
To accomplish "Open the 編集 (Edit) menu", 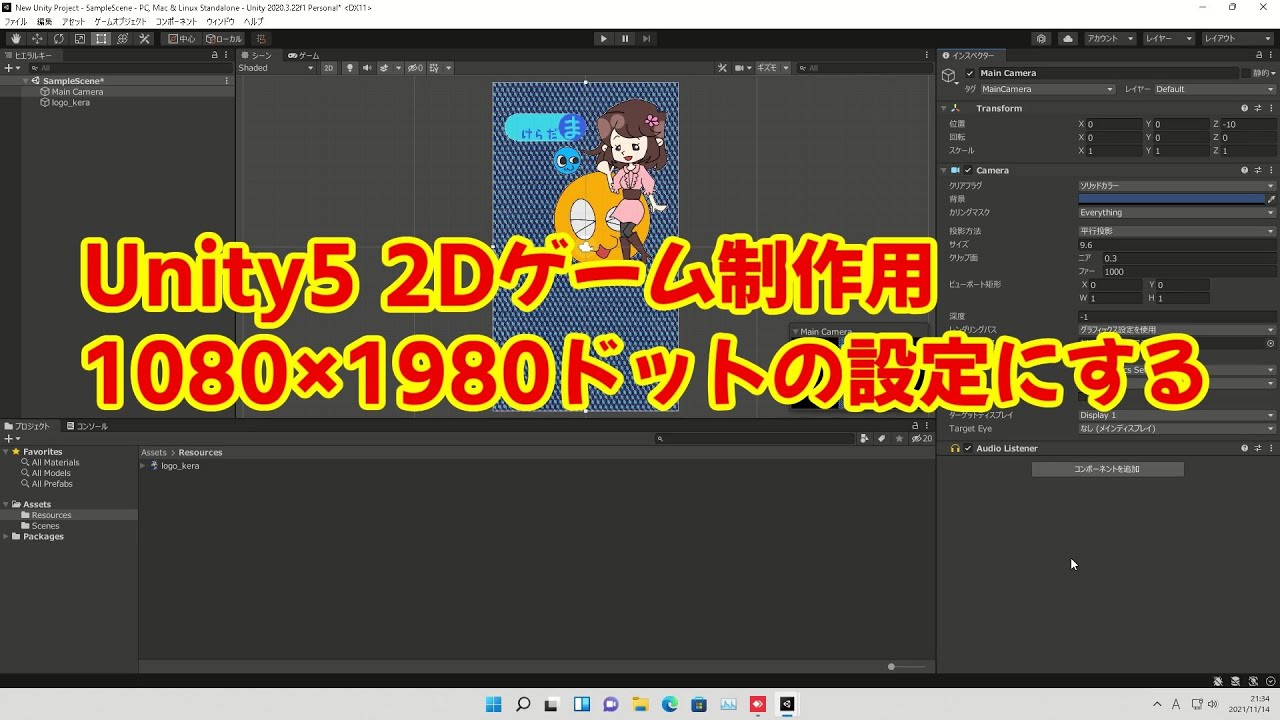I will [44, 21].
